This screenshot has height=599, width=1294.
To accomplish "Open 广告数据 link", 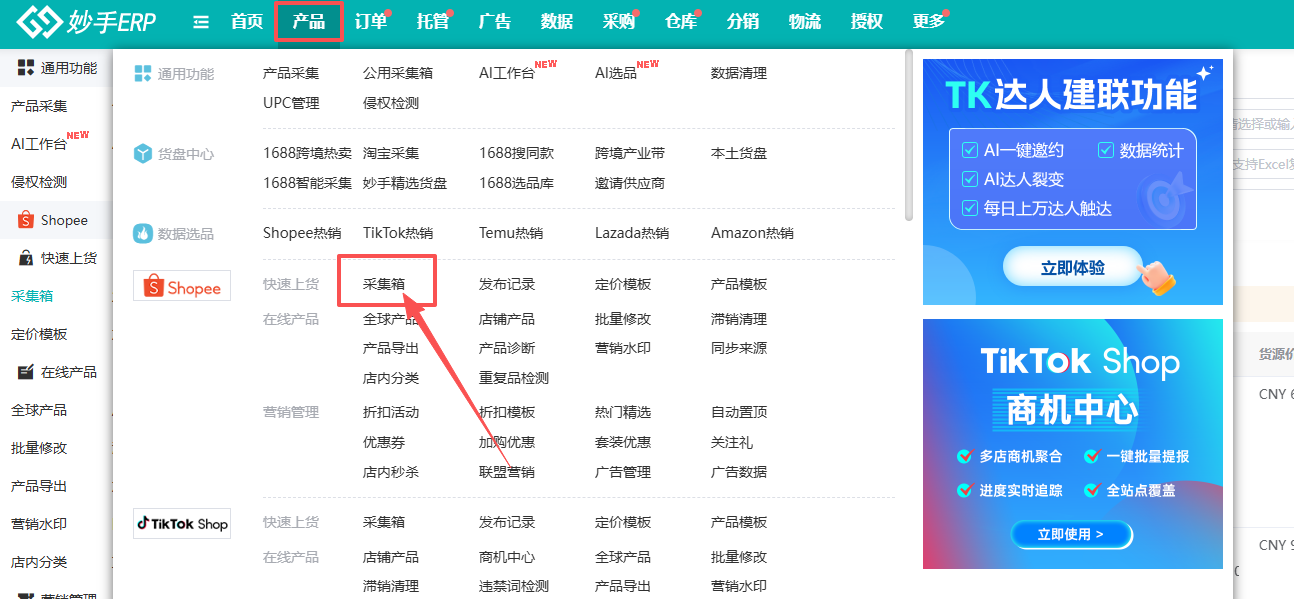I will [x=739, y=472].
